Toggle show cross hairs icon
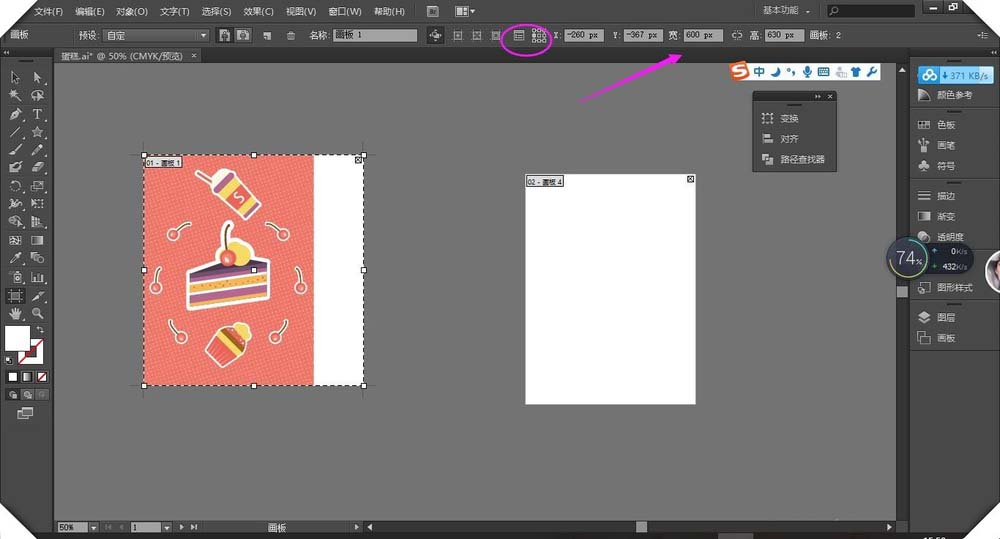This screenshot has width=1000, height=539. tap(476, 36)
